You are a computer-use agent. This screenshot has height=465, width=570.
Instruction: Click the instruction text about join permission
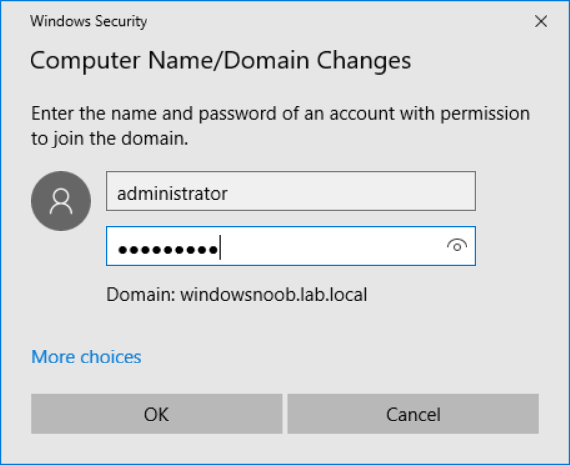coord(280,126)
